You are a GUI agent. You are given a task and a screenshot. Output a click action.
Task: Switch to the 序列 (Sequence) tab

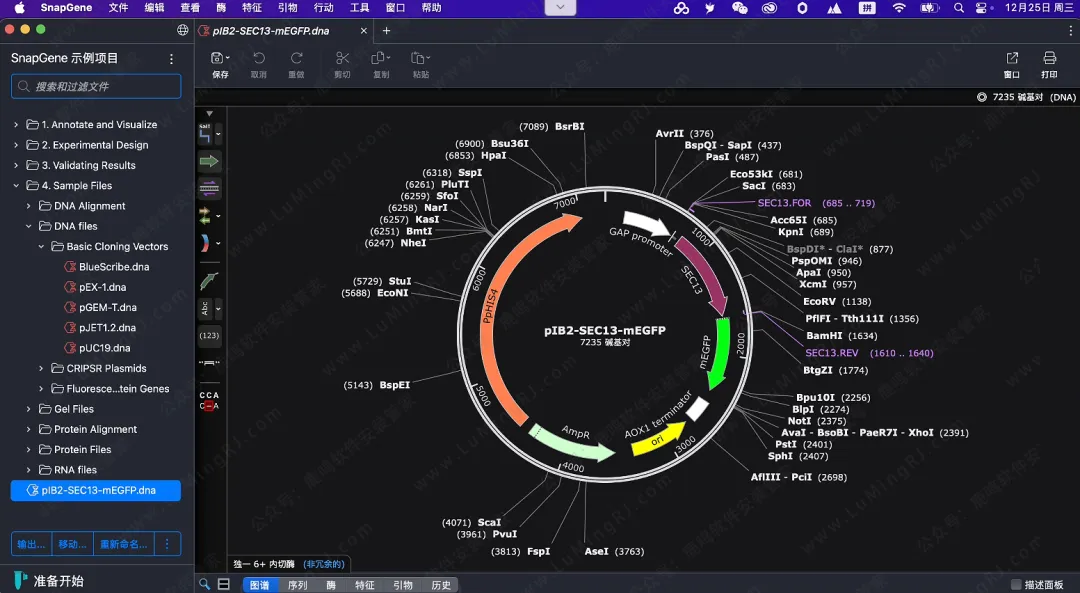coord(297,585)
